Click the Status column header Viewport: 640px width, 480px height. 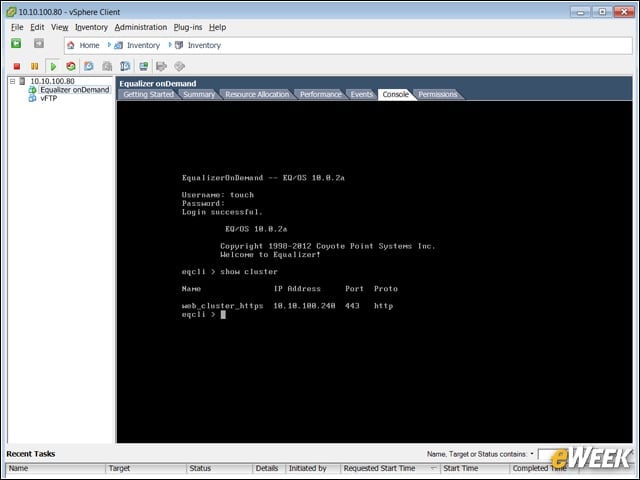220,468
